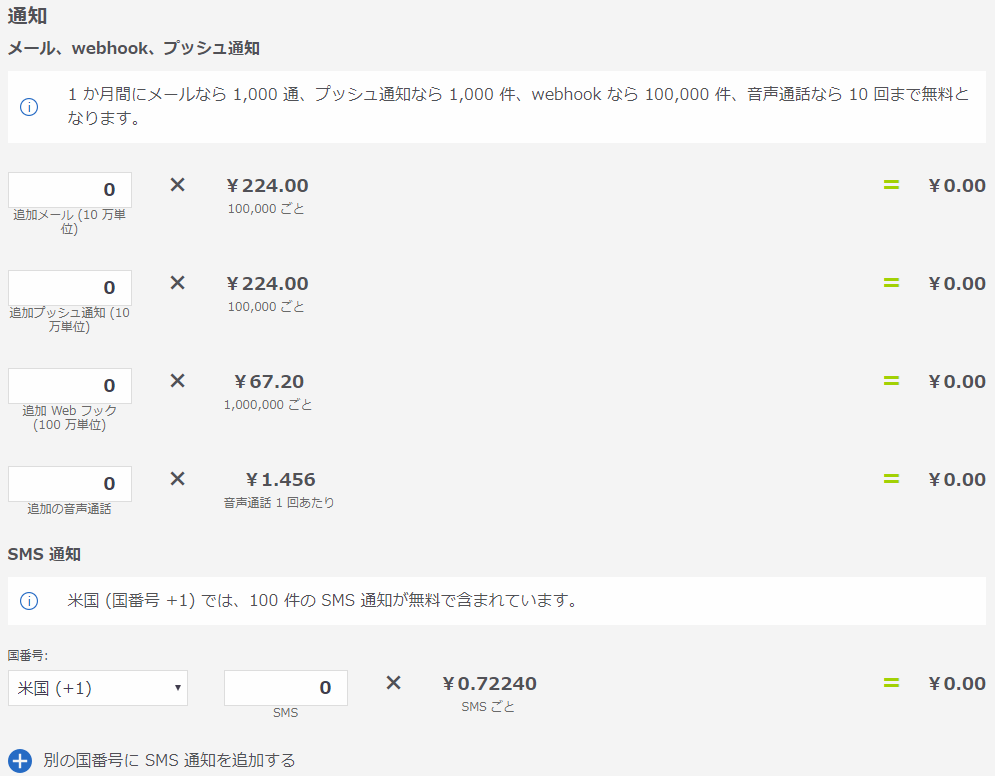Click the multiply icon beside additional emails row
Image resolution: width=995 pixels, height=776 pixels.
tap(177, 185)
